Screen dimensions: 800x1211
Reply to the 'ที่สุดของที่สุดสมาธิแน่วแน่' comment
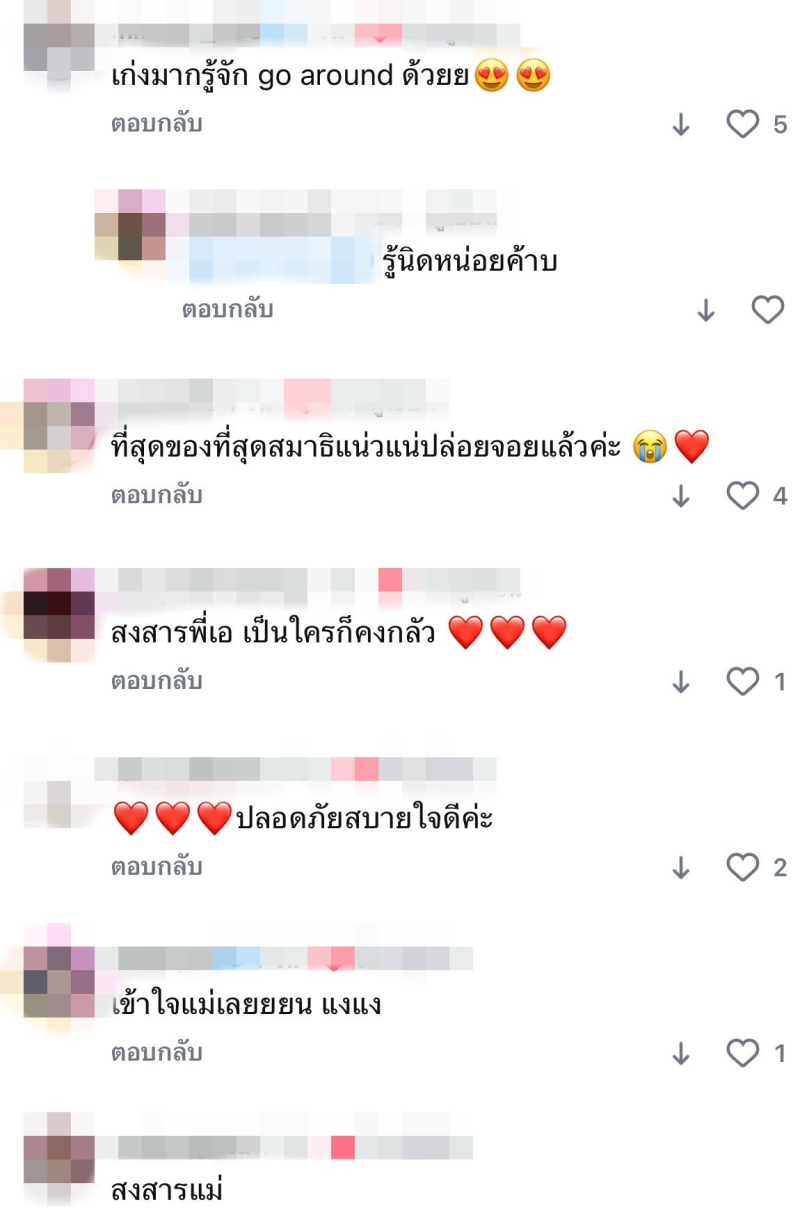coord(156,496)
